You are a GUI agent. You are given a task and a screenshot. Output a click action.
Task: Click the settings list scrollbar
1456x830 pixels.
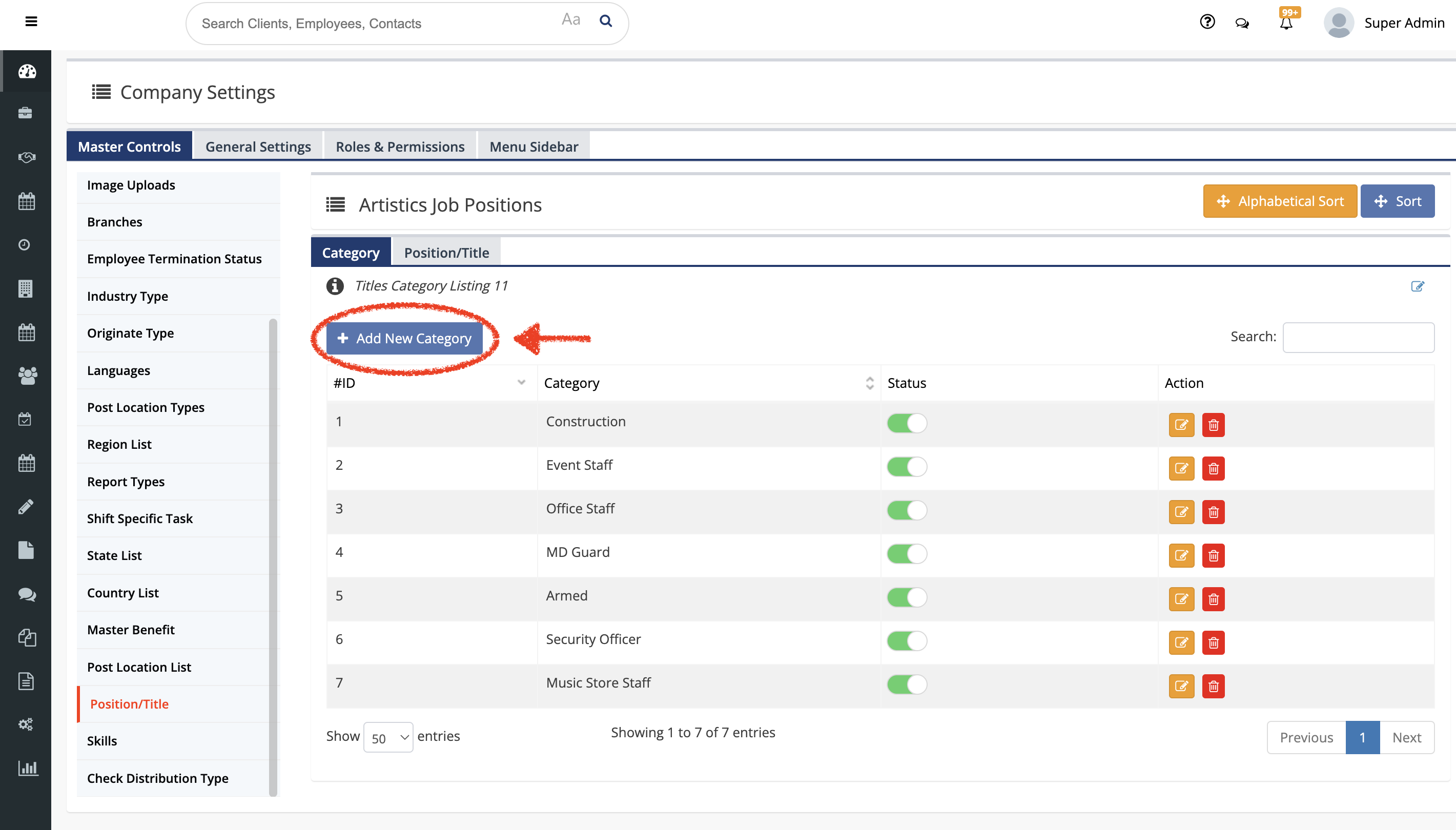(x=273, y=557)
